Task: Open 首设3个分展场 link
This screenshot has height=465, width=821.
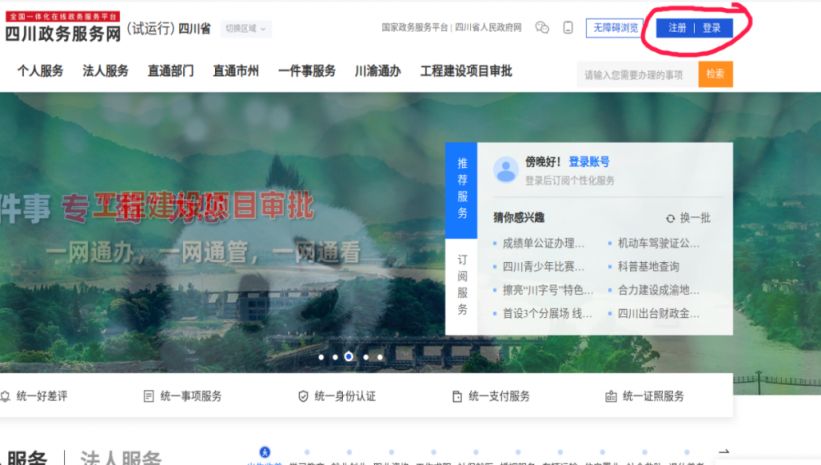Action: 547,314
